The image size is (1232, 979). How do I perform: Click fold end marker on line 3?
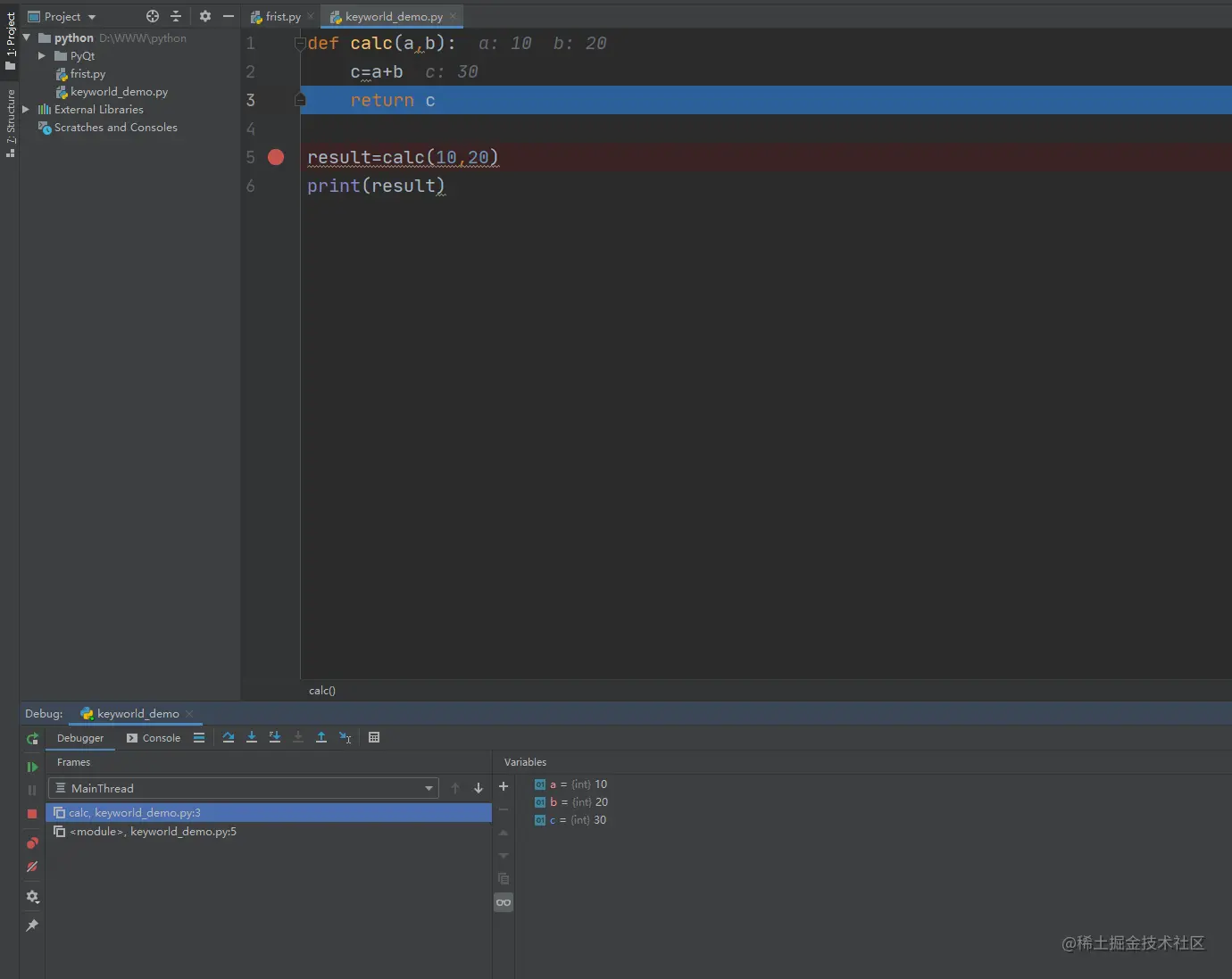coord(300,100)
